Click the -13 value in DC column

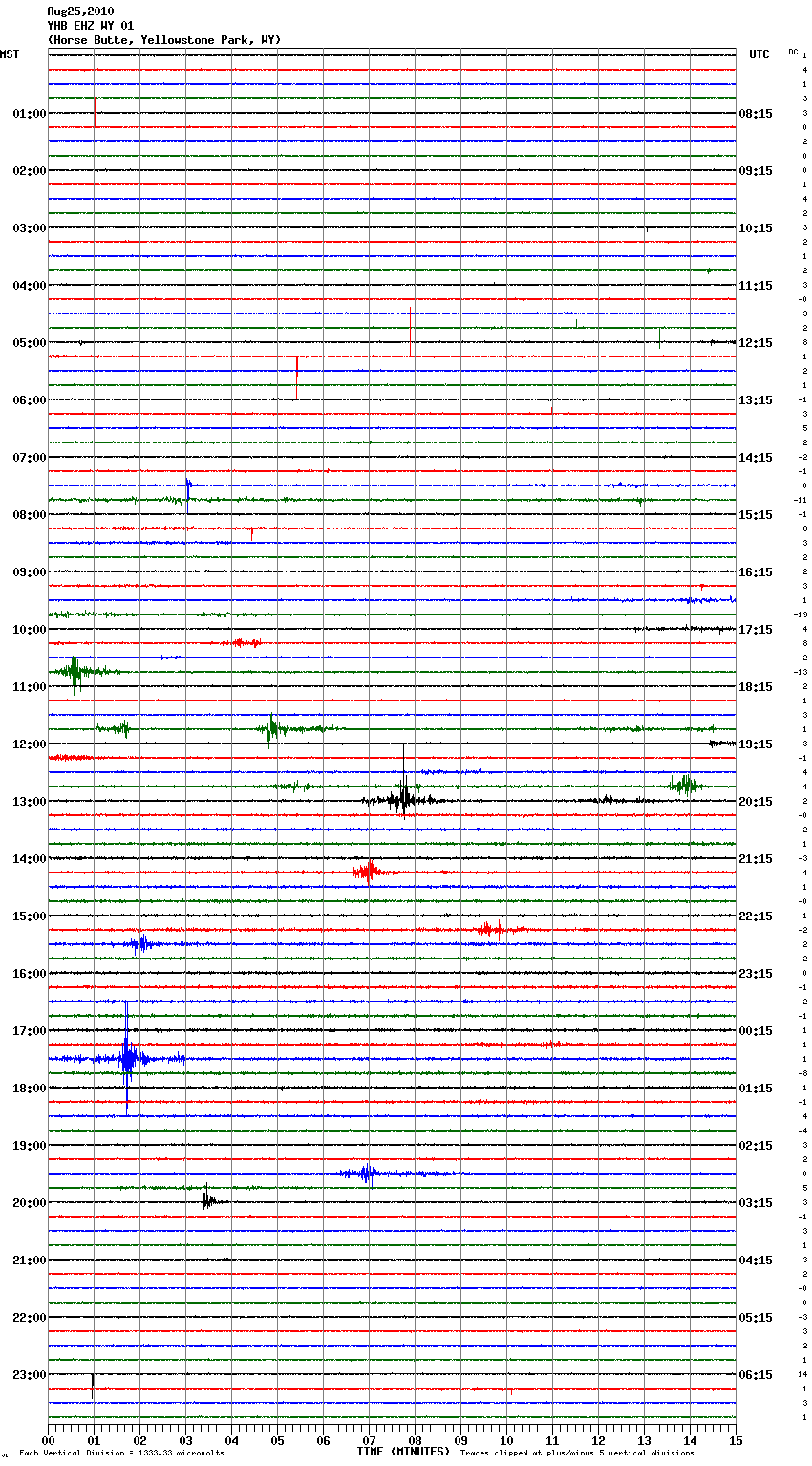pos(801,672)
